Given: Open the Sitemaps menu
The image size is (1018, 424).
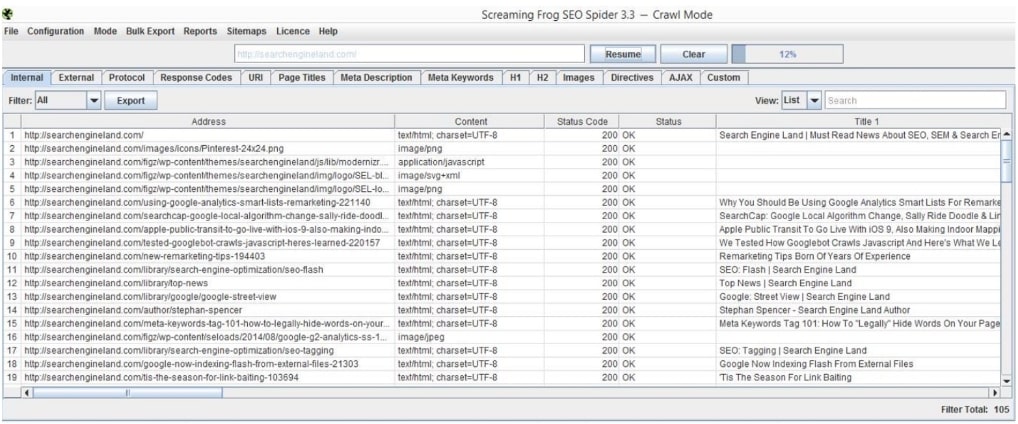Looking at the screenshot, I should 247,31.
